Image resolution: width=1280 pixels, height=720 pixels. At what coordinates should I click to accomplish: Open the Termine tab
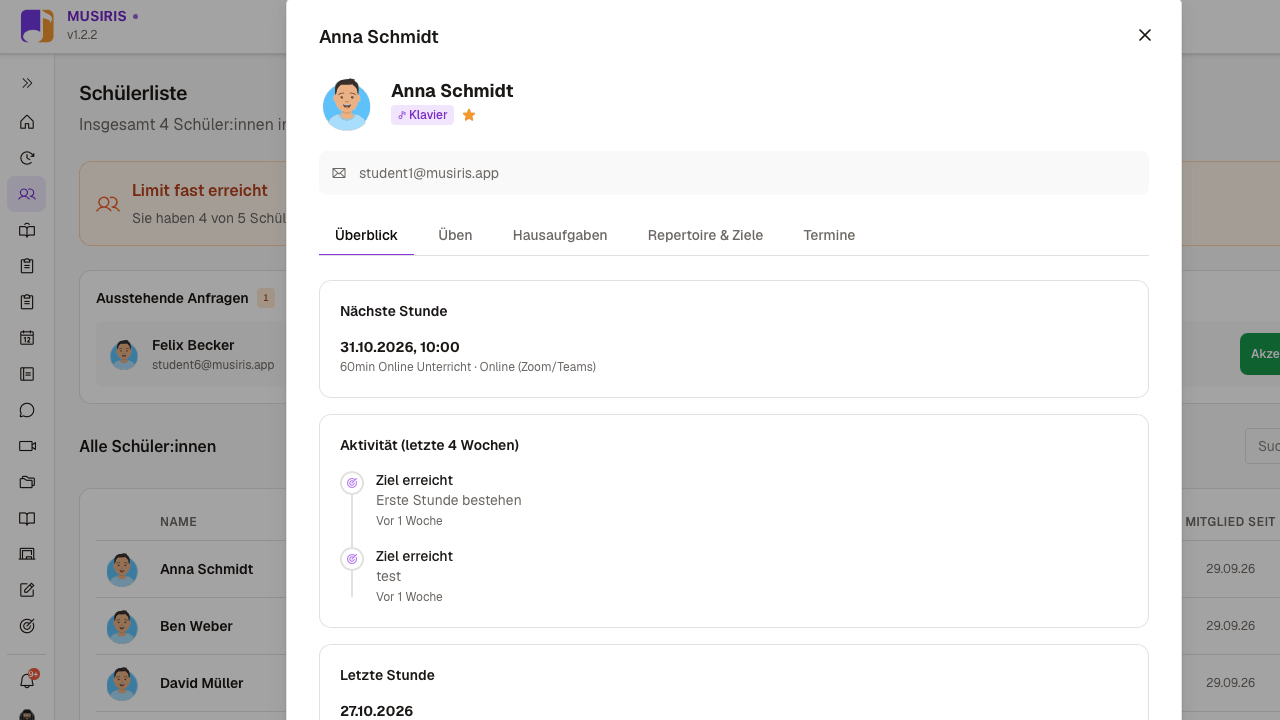coord(829,235)
